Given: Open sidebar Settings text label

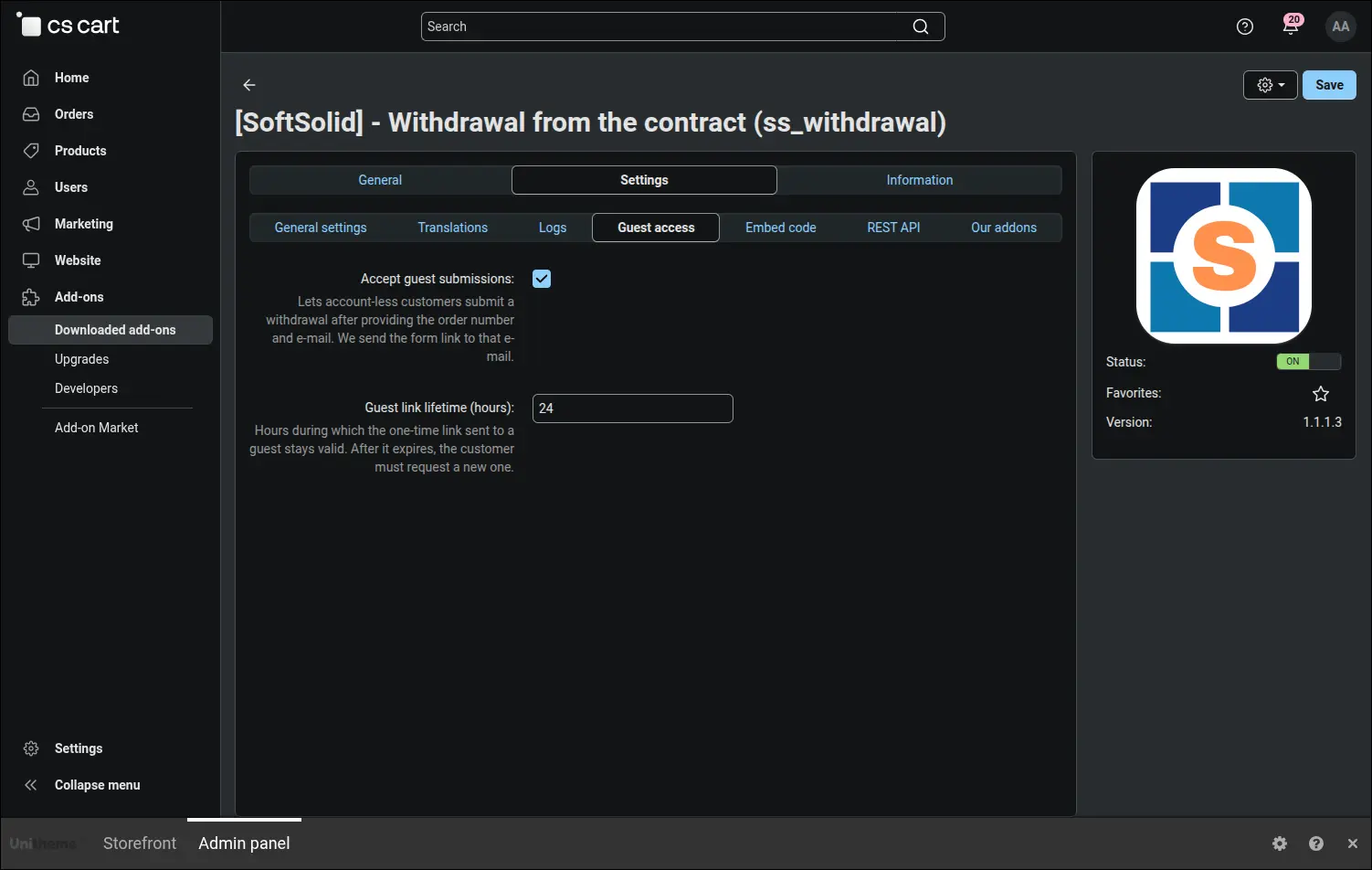Looking at the screenshot, I should (79, 748).
